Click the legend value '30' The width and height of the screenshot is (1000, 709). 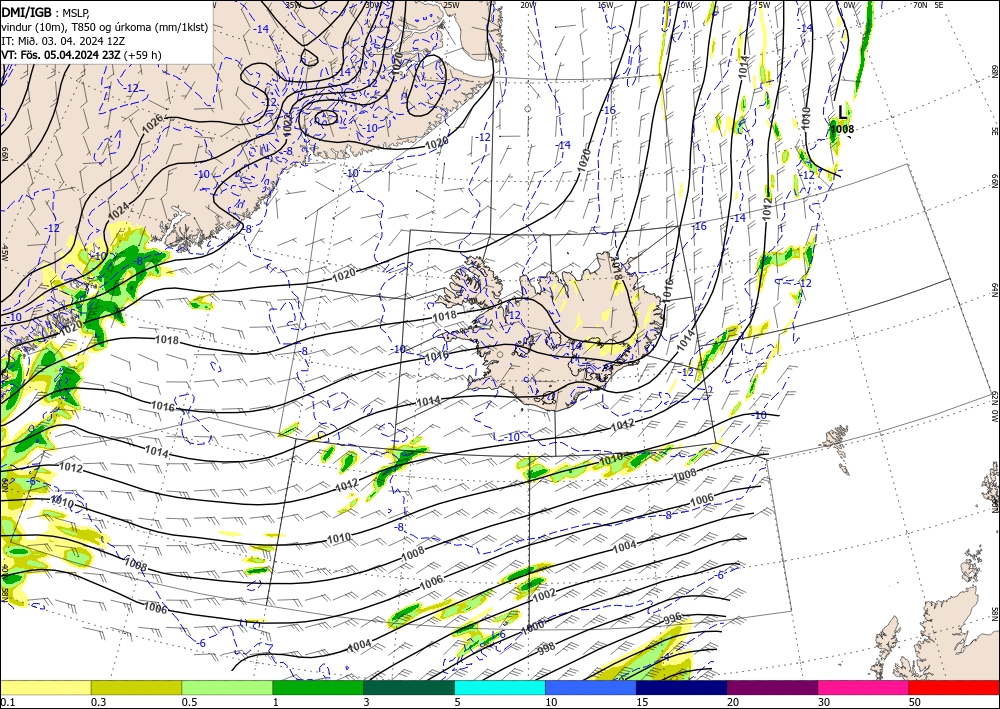coord(824,702)
